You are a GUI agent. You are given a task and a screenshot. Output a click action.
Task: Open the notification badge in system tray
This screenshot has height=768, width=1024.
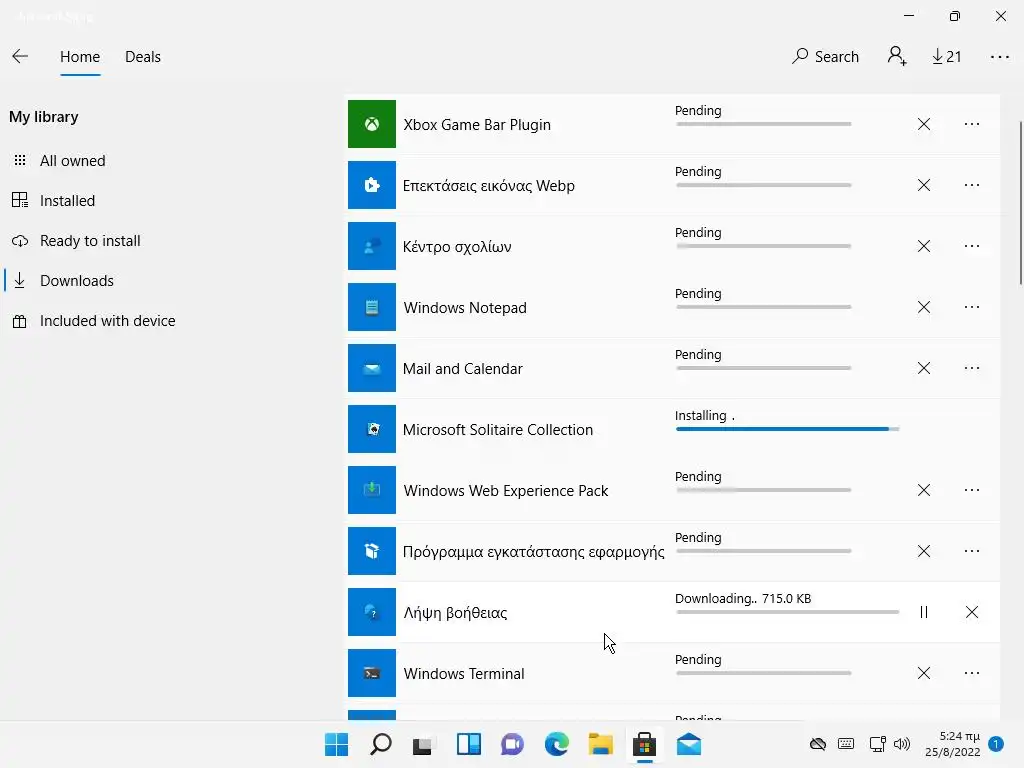pyautogui.click(x=995, y=744)
